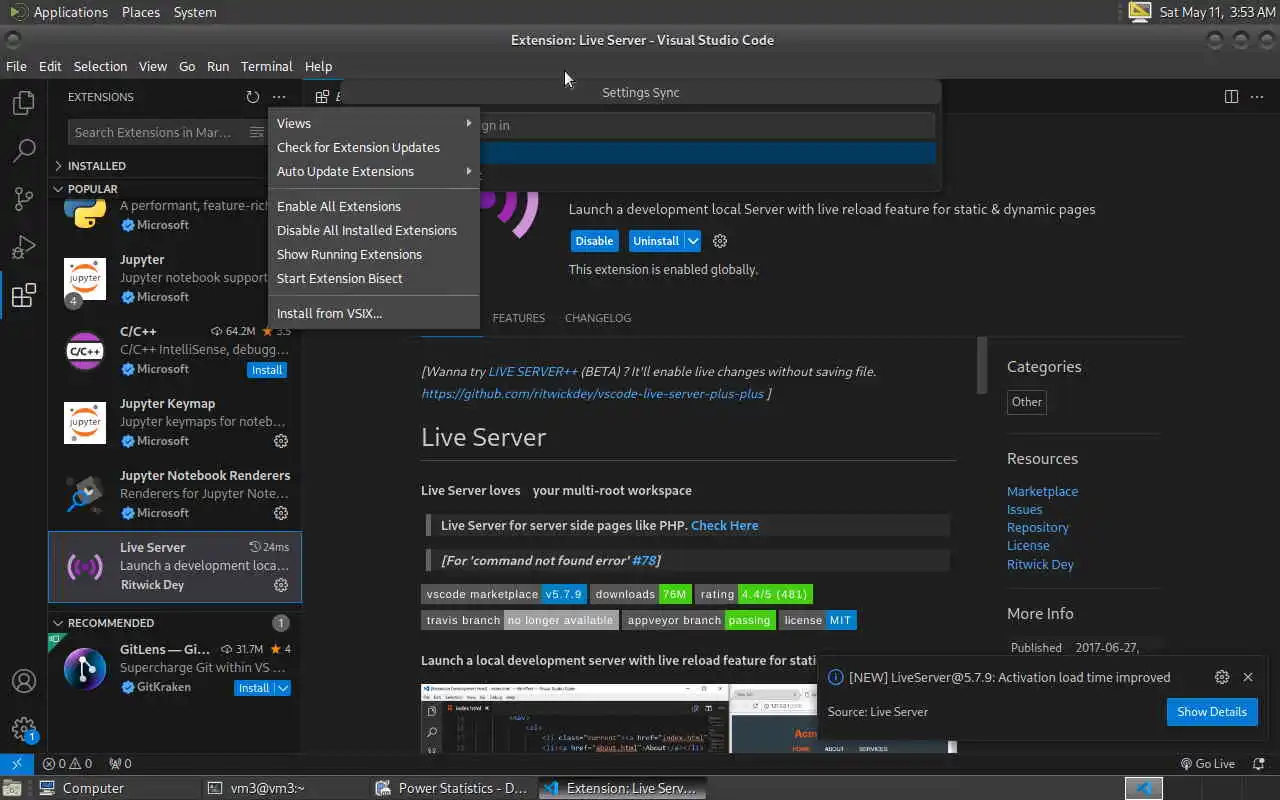Open the Ritwick Dey resource link
The width and height of the screenshot is (1280, 800).
(x=1040, y=564)
